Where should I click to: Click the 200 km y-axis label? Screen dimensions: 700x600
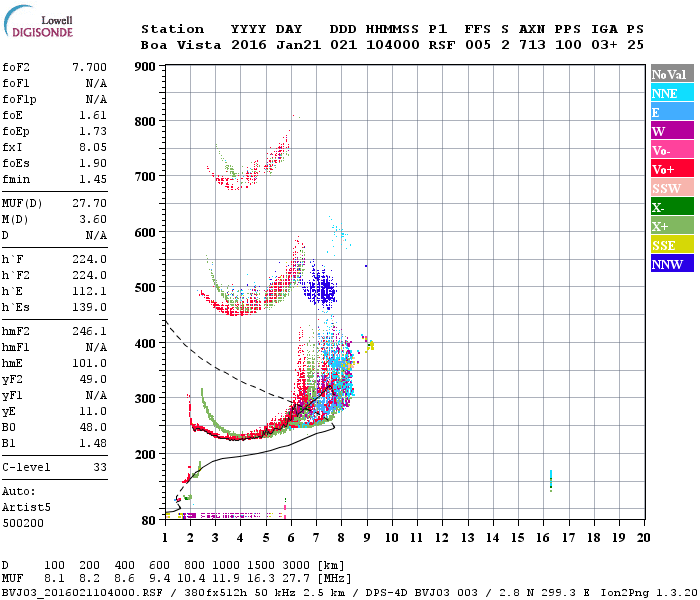145,454
